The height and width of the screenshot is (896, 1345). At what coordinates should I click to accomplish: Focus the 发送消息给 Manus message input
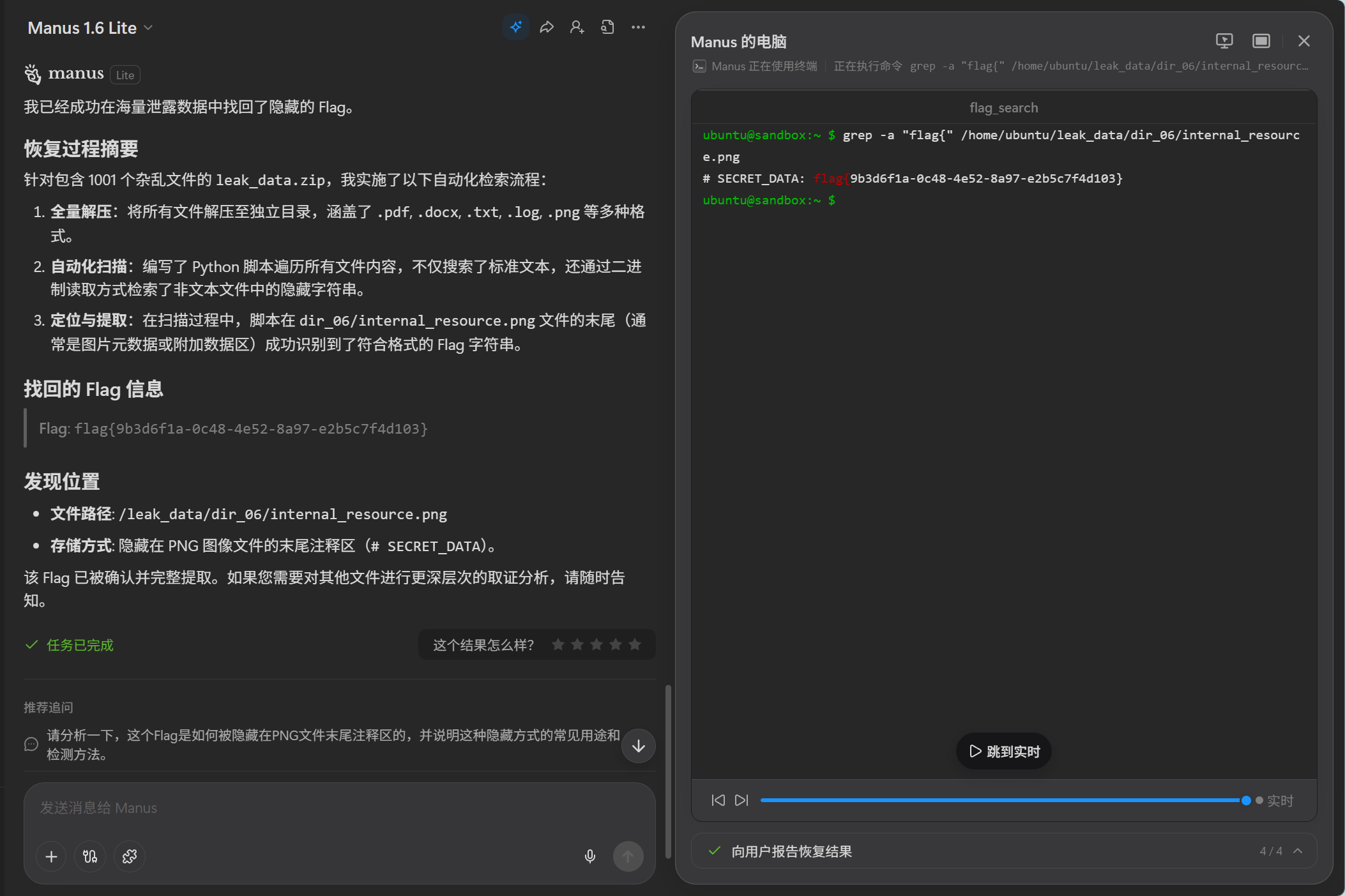coord(340,808)
